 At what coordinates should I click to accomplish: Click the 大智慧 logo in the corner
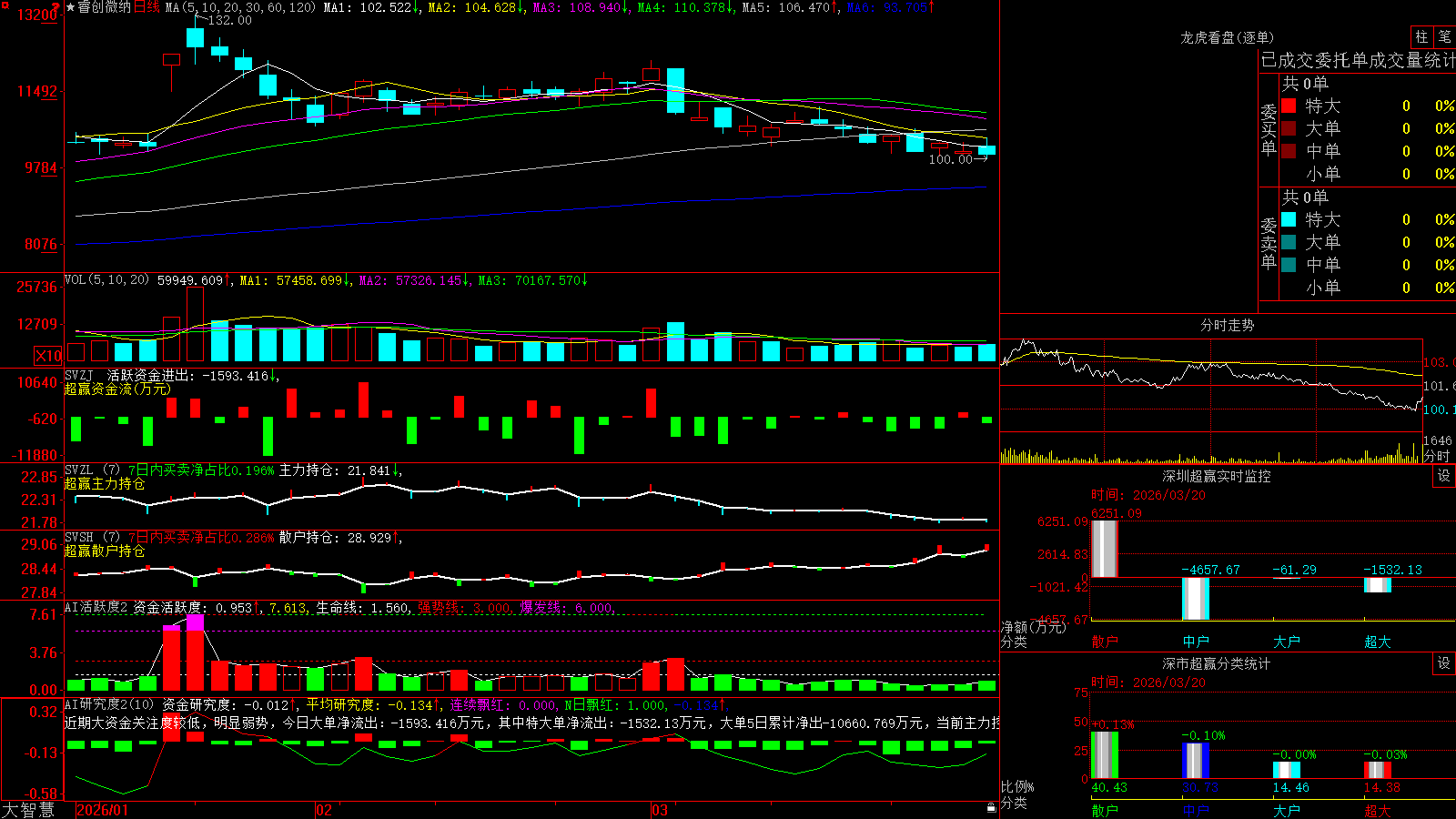click(x=28, y=809)
